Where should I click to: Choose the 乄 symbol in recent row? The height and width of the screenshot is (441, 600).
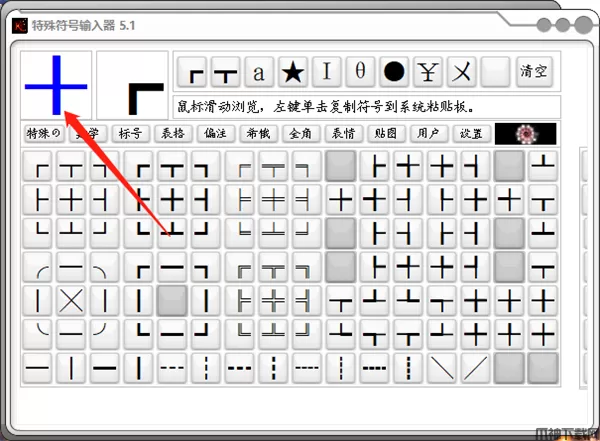coord(461,72)
